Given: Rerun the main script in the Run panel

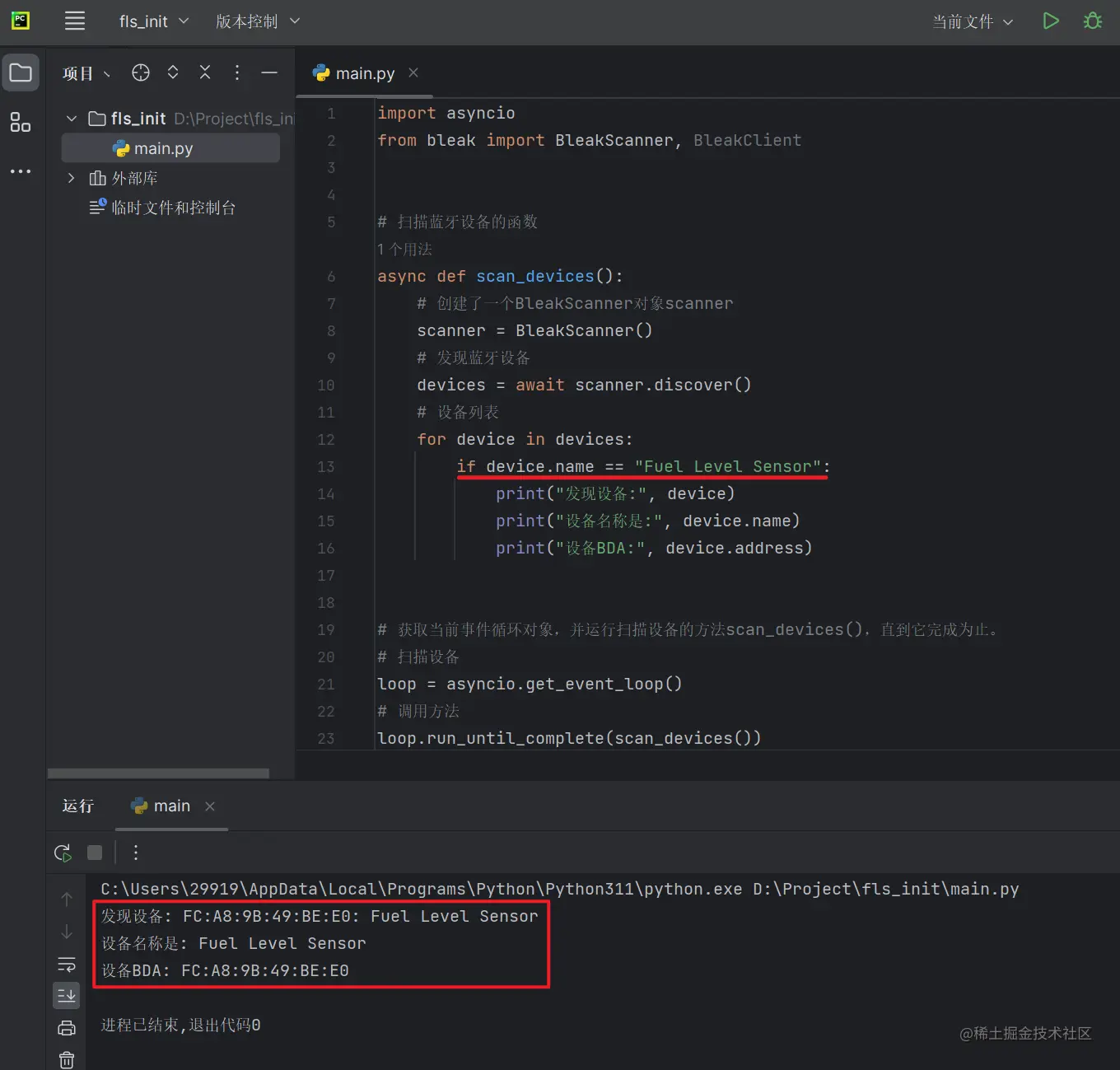Looking at the screenshot, I should [x=63, y=853].
